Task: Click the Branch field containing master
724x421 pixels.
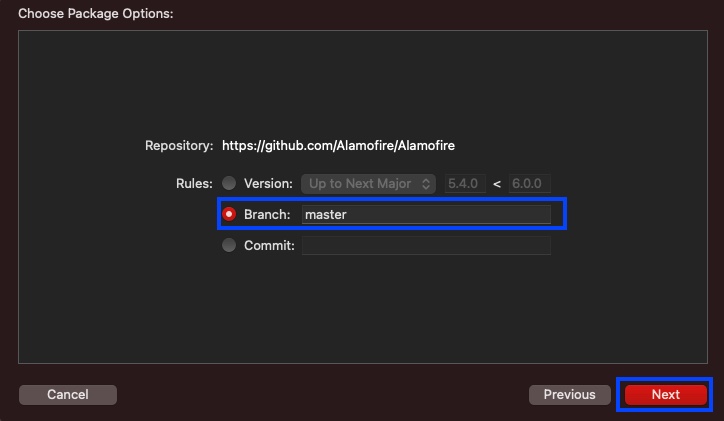Action: [x=426, y=215]
